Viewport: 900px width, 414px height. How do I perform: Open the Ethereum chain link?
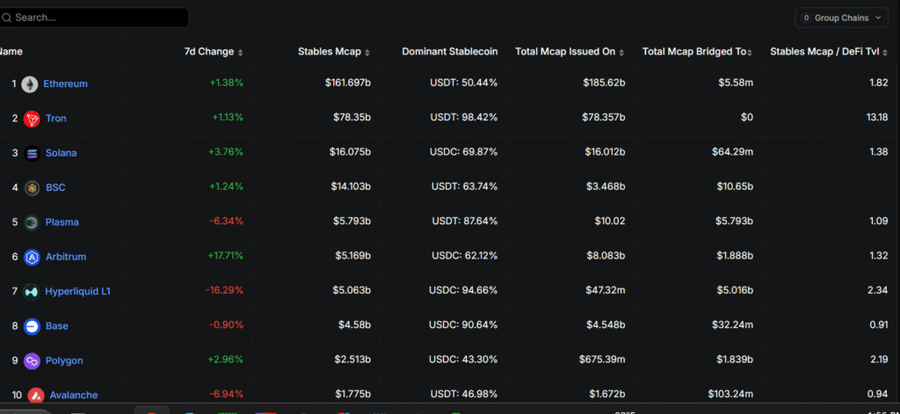coord(65,84)
